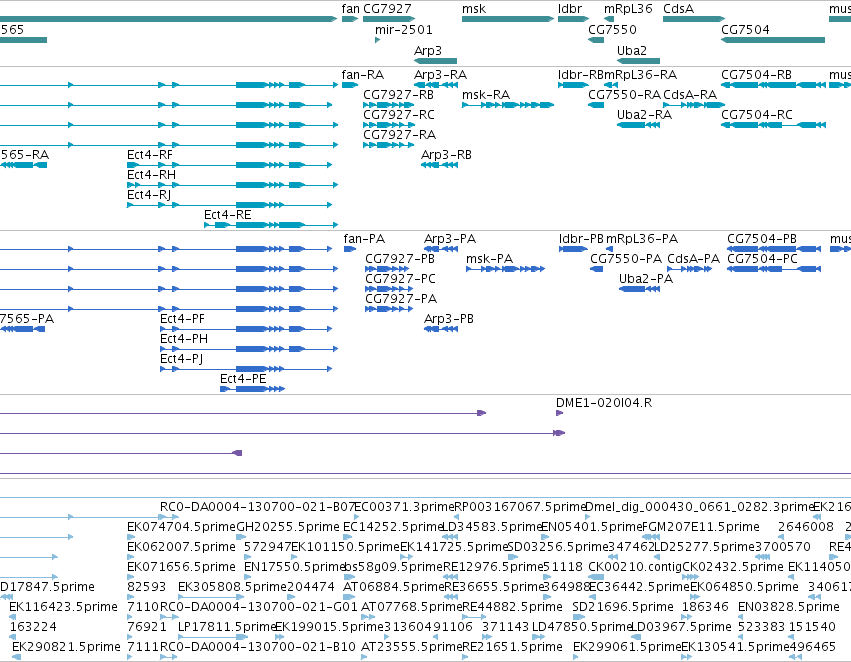Select the DME1-020I04.R feature label
This screenshot has height=662, width=851.
[604, 403]
